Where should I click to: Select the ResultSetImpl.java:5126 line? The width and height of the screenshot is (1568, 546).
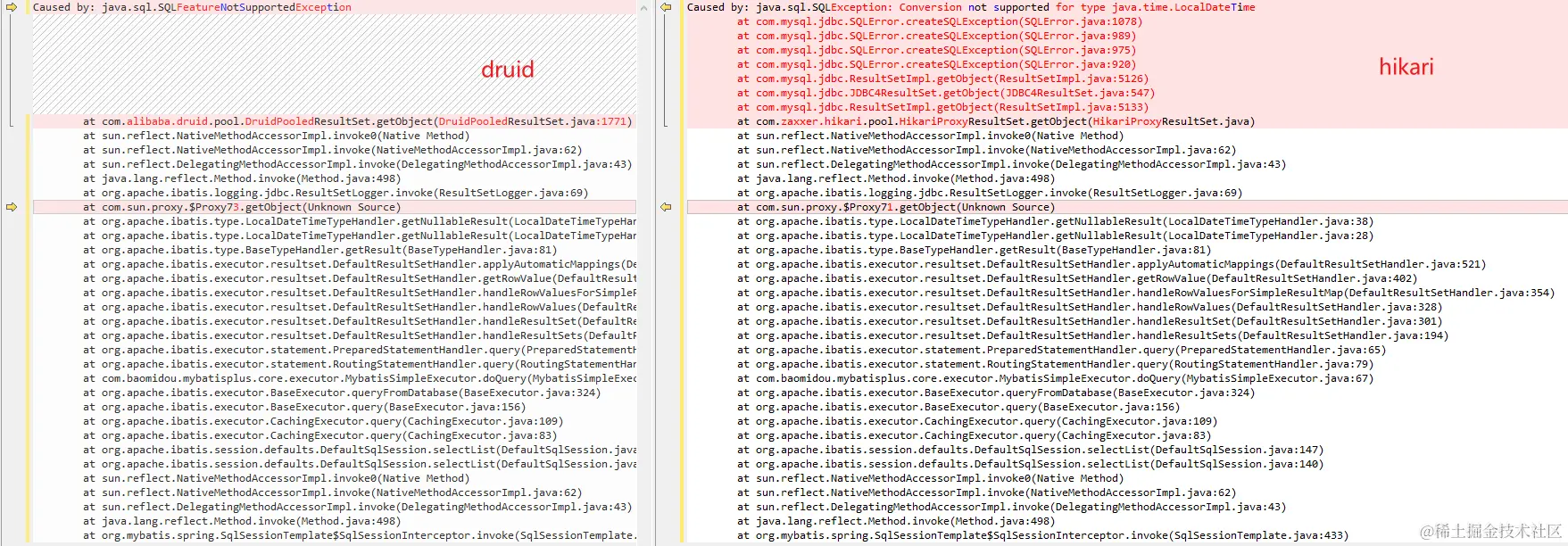tap(942, 79)
